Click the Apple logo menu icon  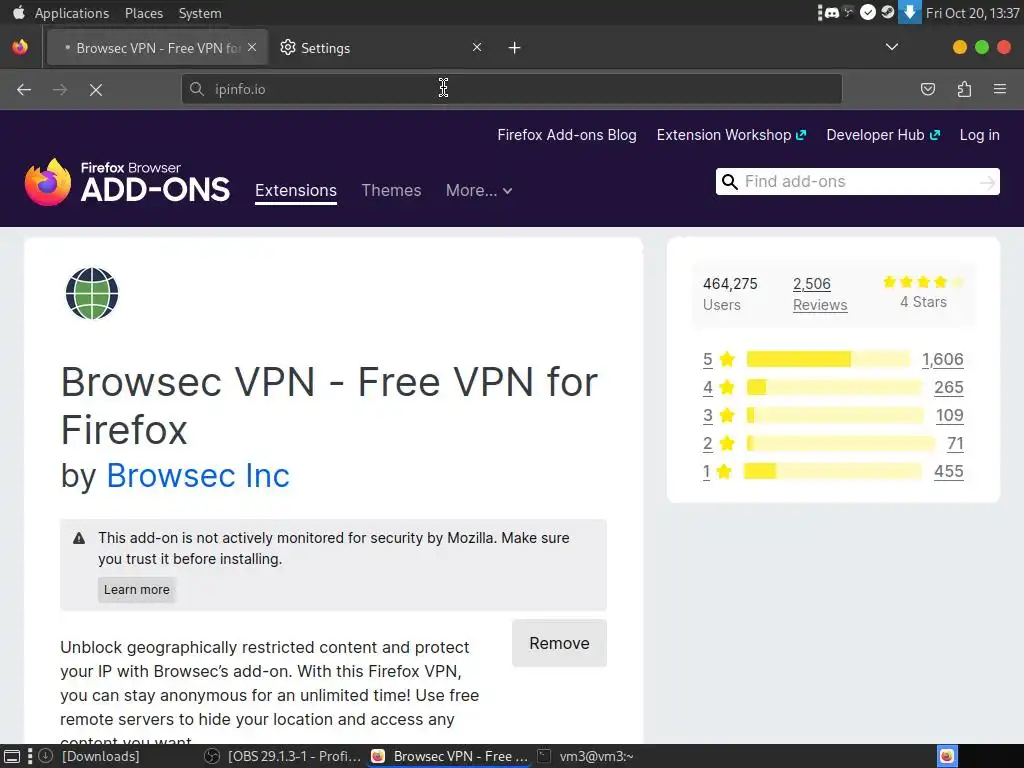coord(18,12)
